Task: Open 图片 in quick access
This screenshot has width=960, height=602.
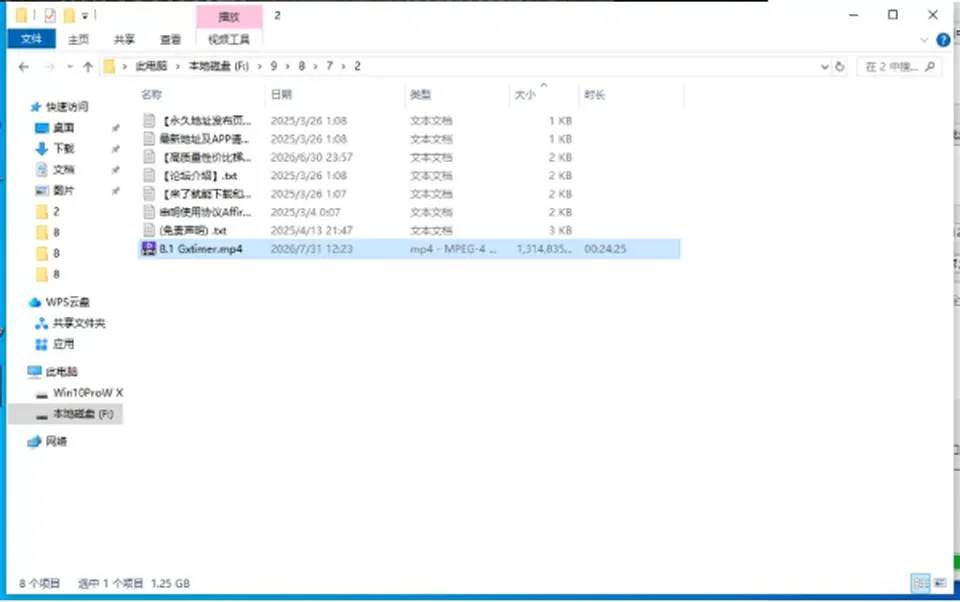Action: pos(55,190)
